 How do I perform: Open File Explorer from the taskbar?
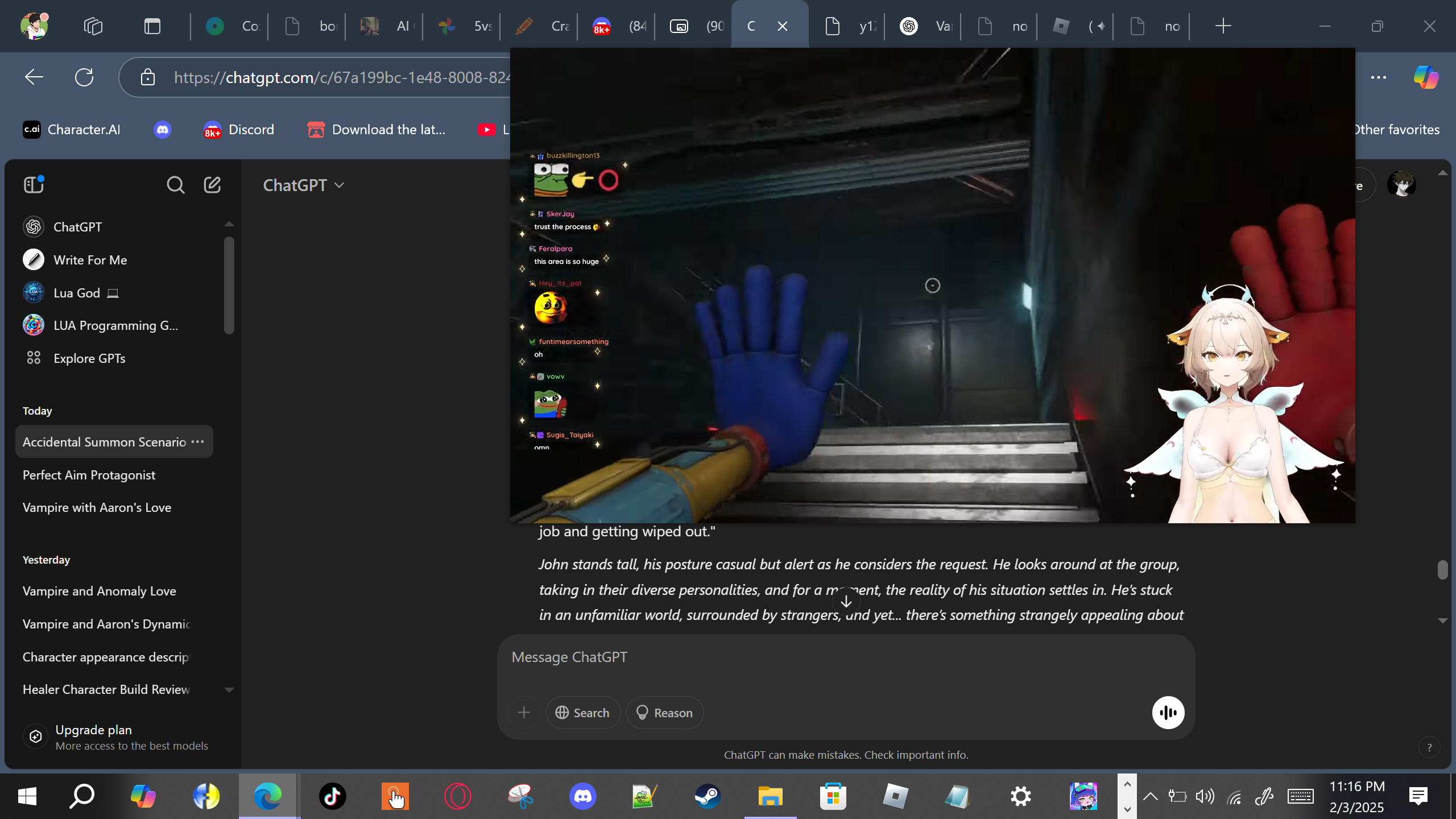[x=771, y=796]
